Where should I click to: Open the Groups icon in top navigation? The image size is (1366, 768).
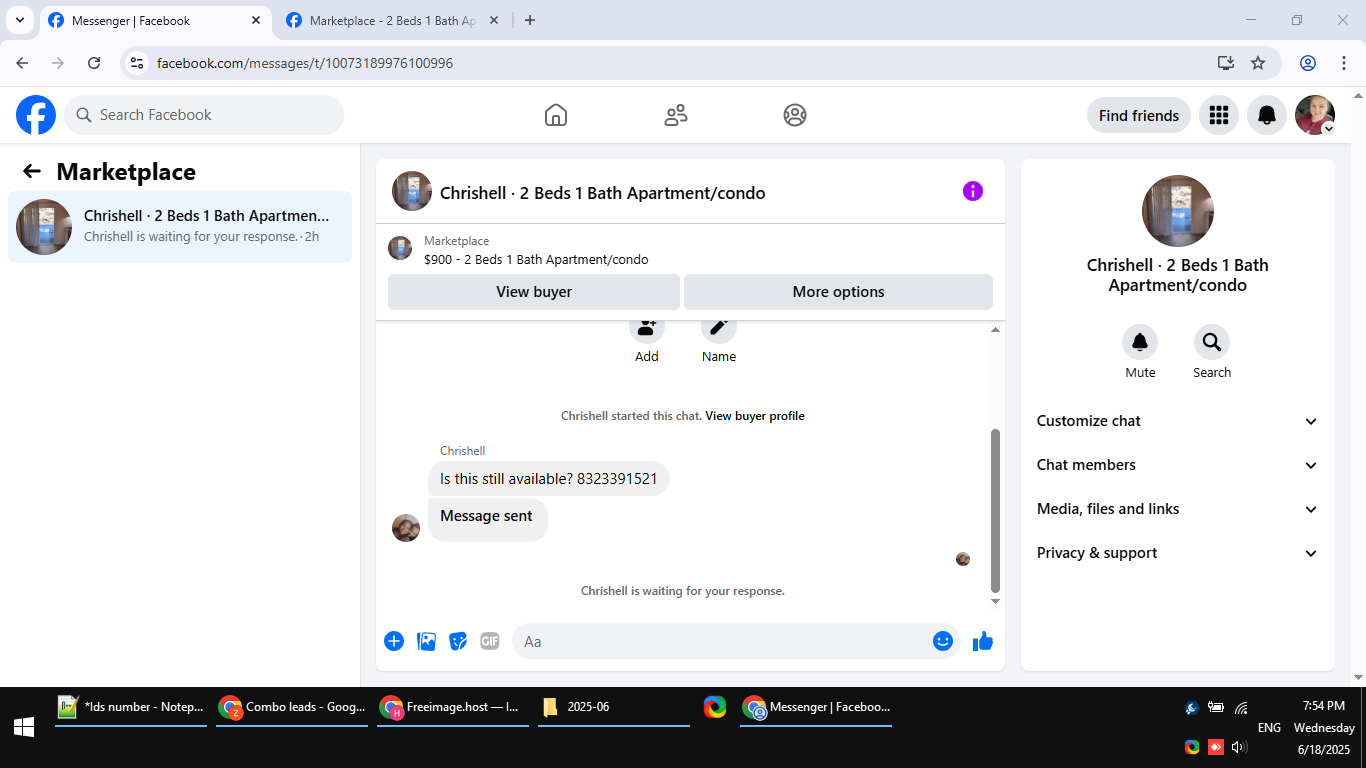[795, 115]
